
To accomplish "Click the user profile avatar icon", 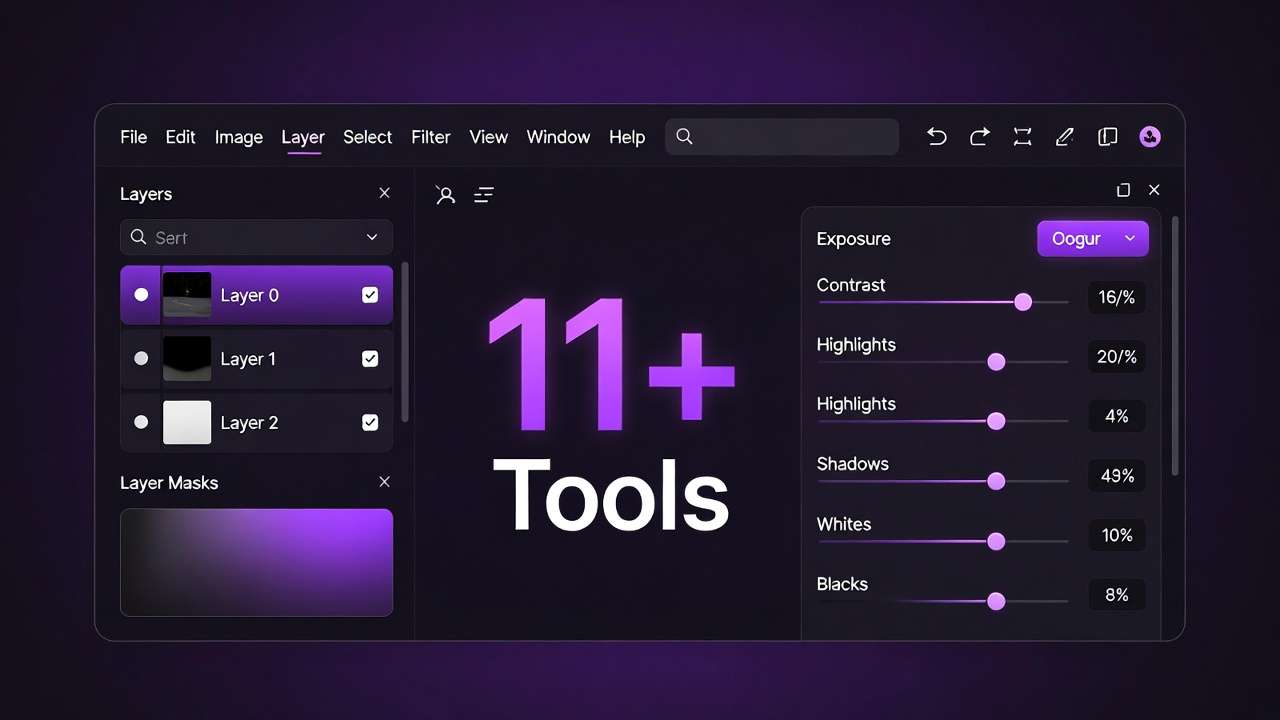I will [1149, 136].
